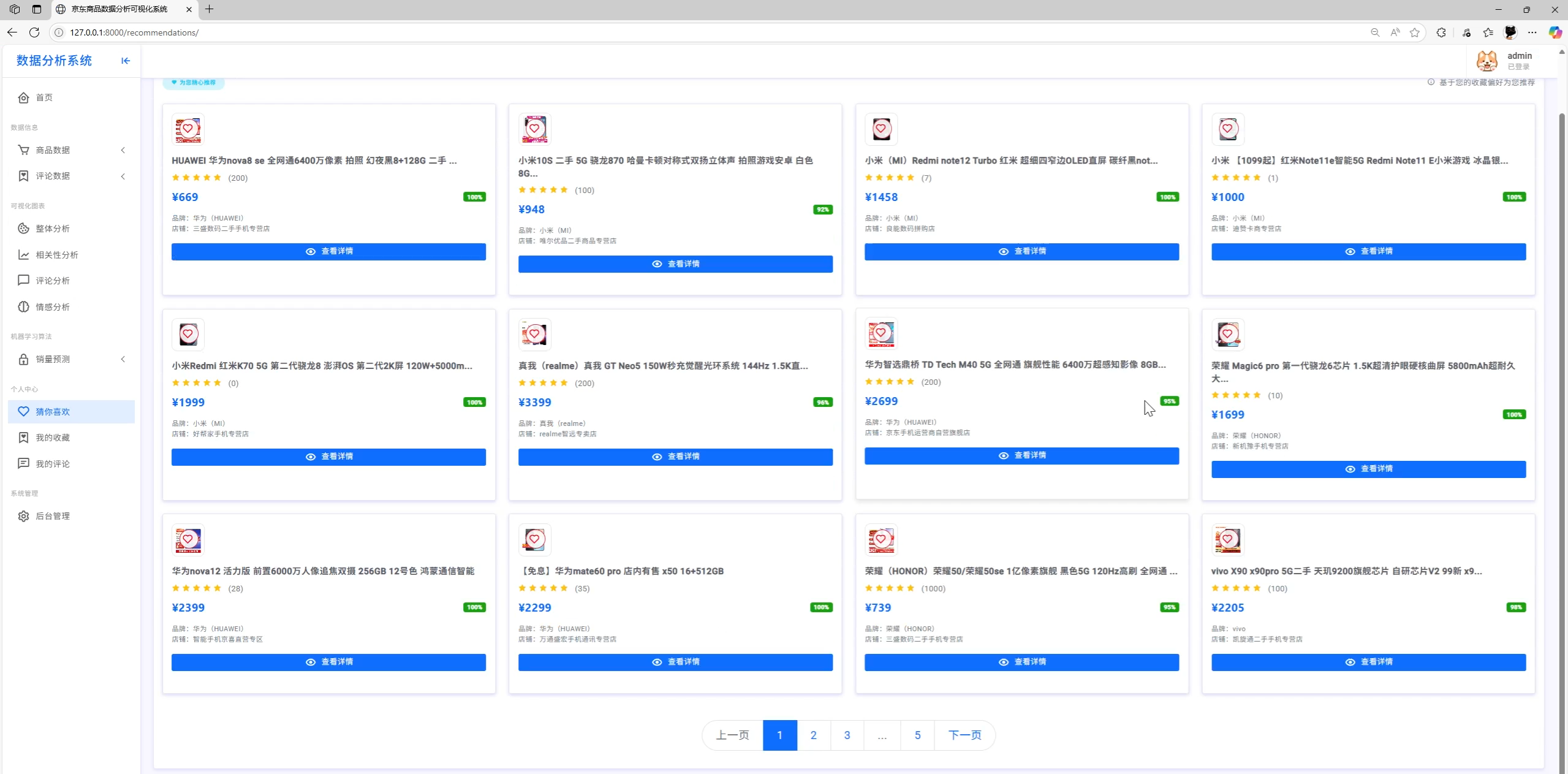This screenshot has width=1568, height=774.
Task: View details of 荣耀50 ¥739
Action: pos(1021,662)
